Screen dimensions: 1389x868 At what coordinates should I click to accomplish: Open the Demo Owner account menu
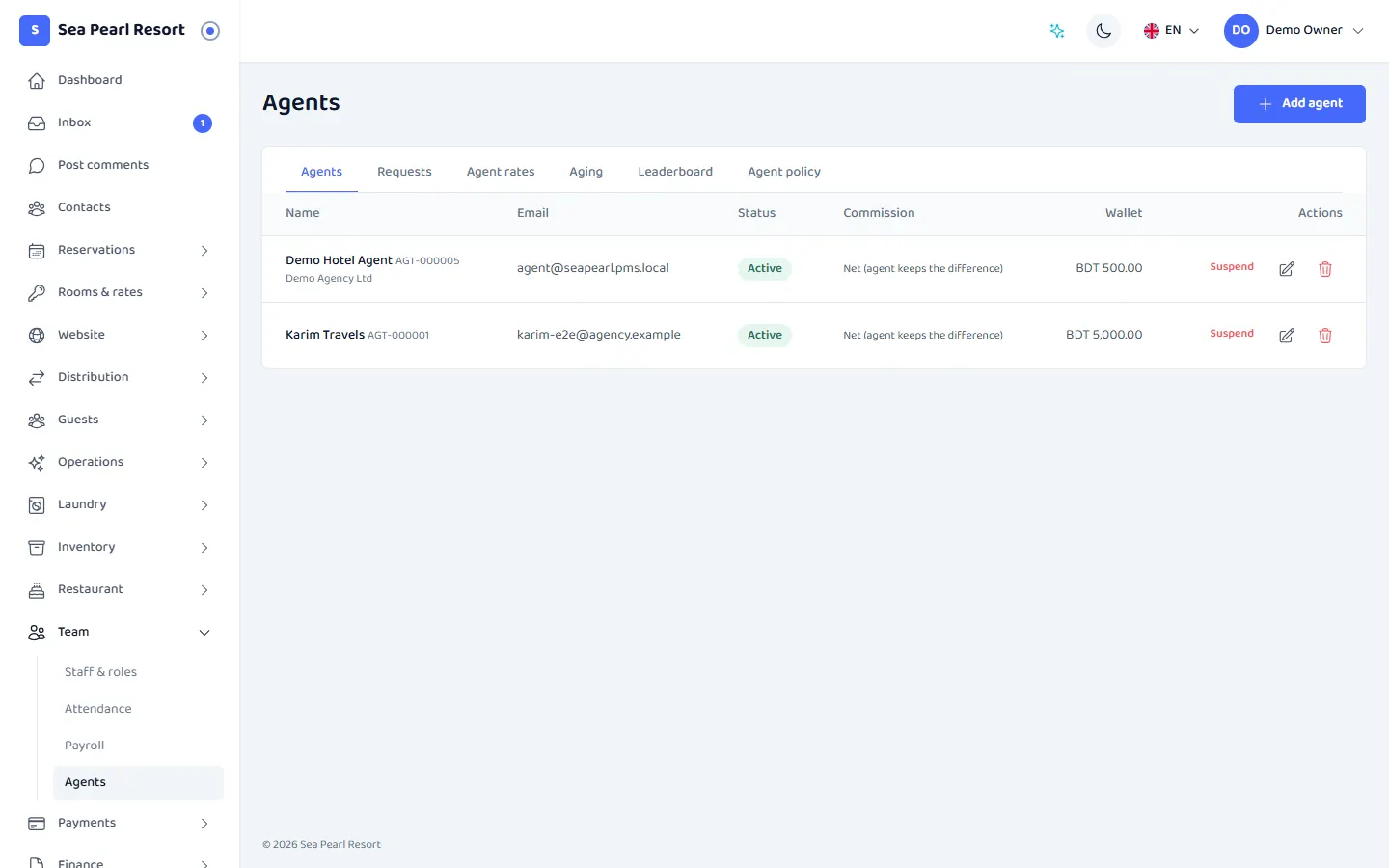[x=1294, y=31]
